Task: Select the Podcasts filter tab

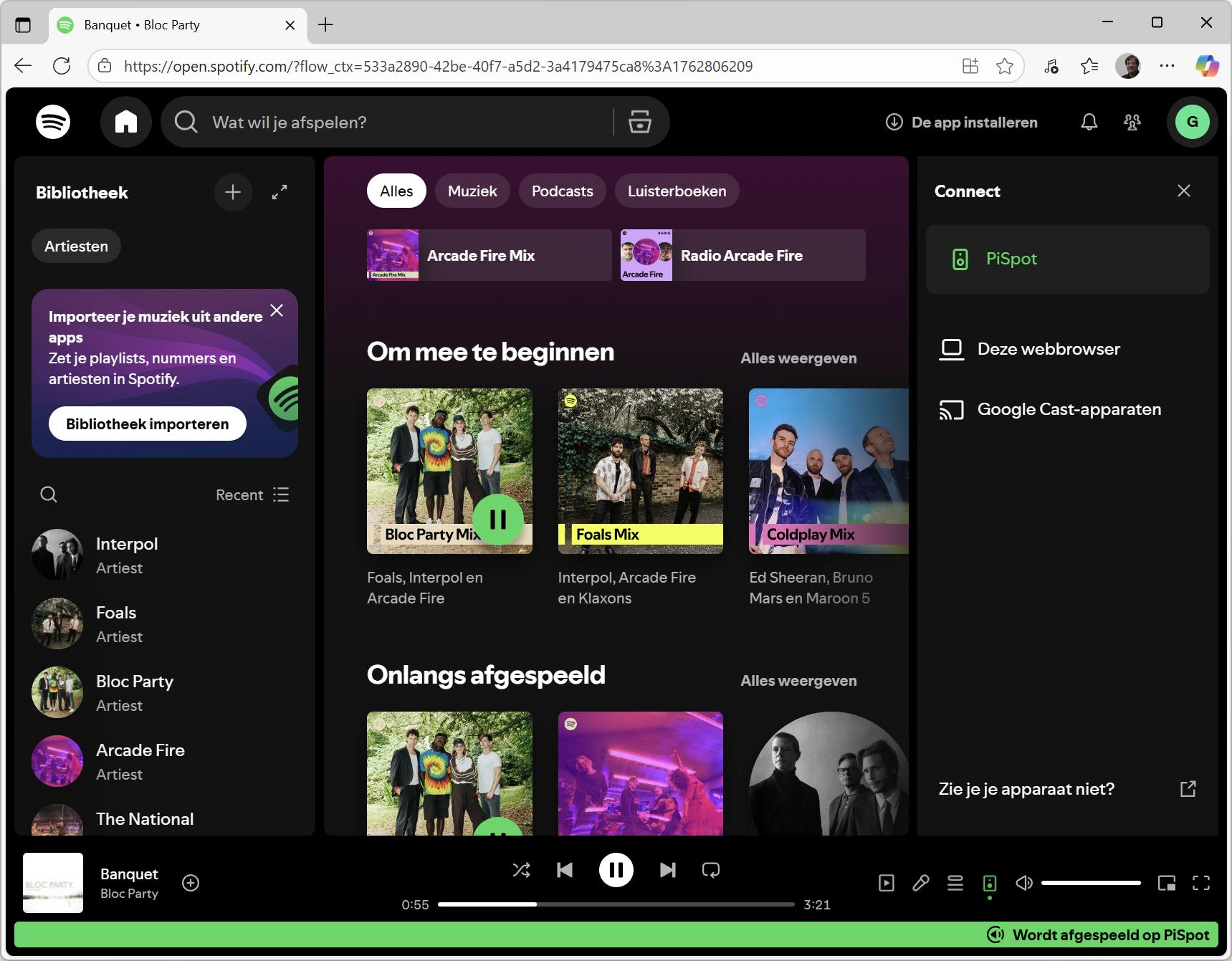Action: click(562, 191)
